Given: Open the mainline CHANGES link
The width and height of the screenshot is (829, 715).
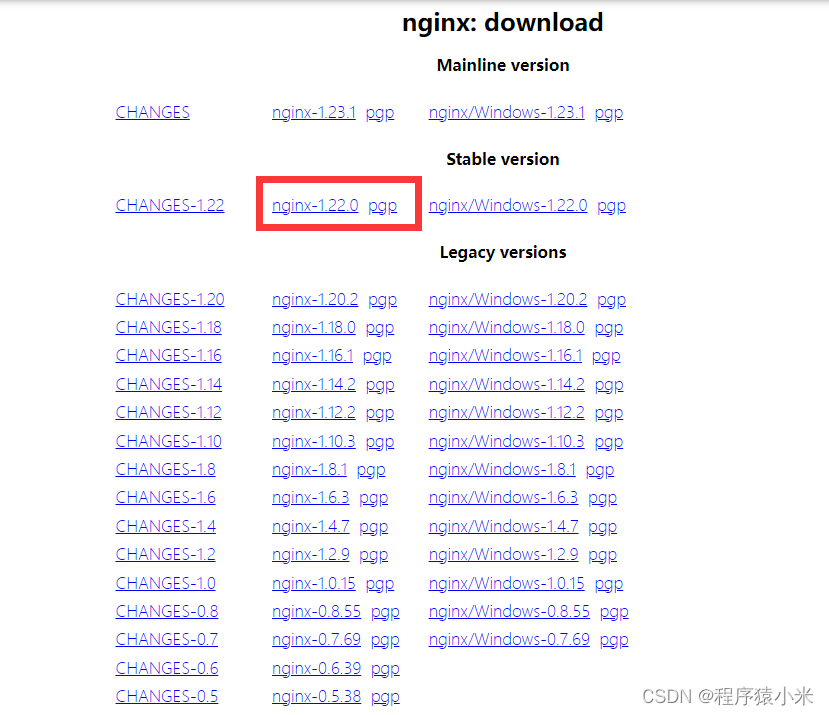Looking at the screenshot, I should pyautogui.click(x=152, y=112).
